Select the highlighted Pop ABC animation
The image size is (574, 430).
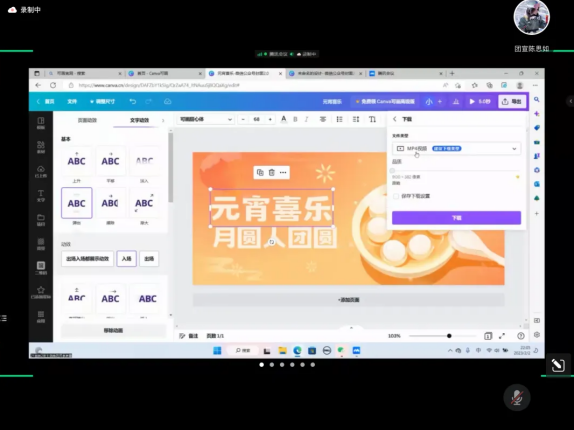tap(77, 203)
